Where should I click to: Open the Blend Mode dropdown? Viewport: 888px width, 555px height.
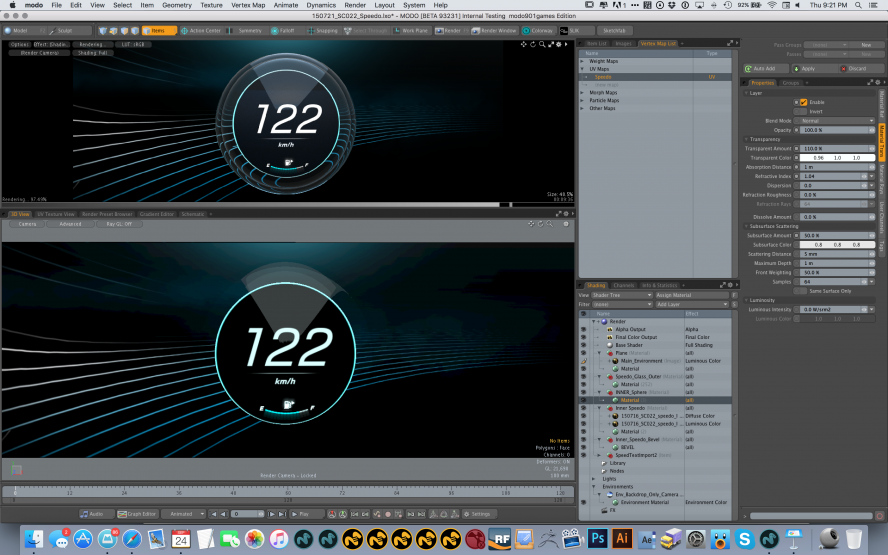835,121
